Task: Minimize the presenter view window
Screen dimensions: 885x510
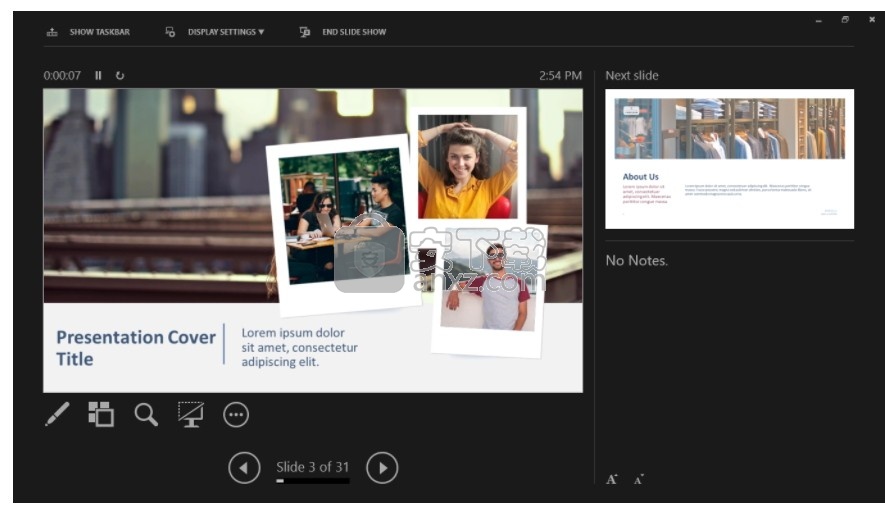Action: click(x=818, y=21)
